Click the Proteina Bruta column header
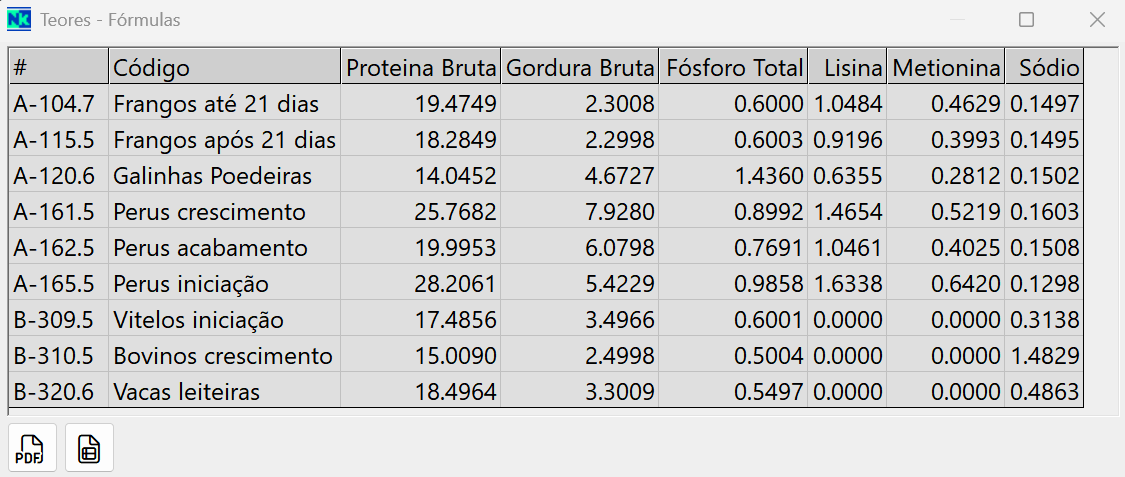This screenshot has height=477, width=1125. [420, 67]
